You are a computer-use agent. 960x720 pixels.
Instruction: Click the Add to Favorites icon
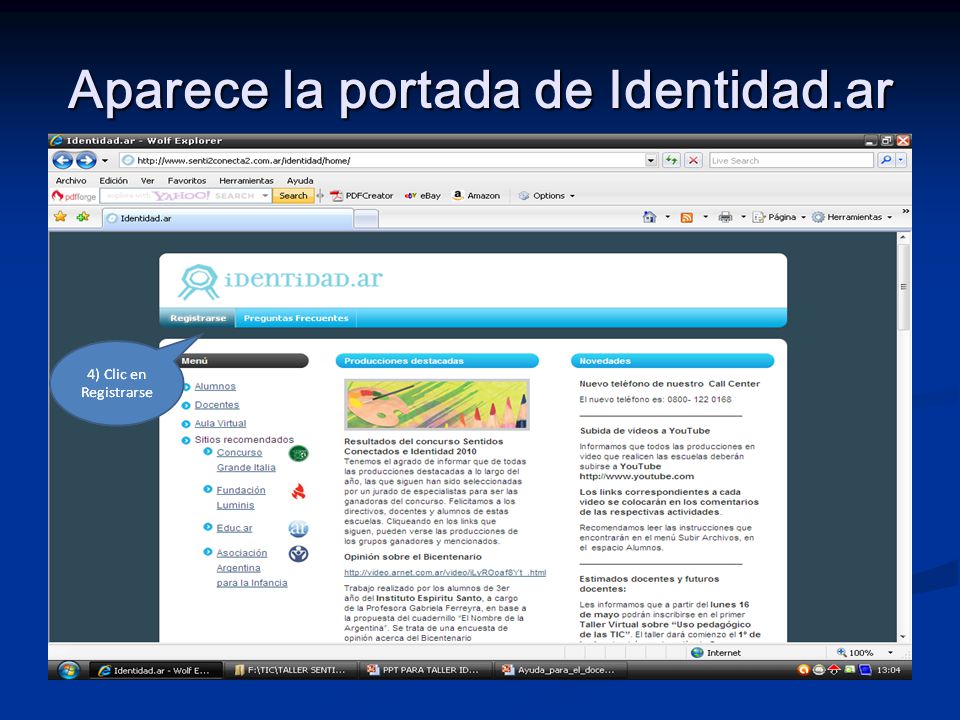point(83,217)
